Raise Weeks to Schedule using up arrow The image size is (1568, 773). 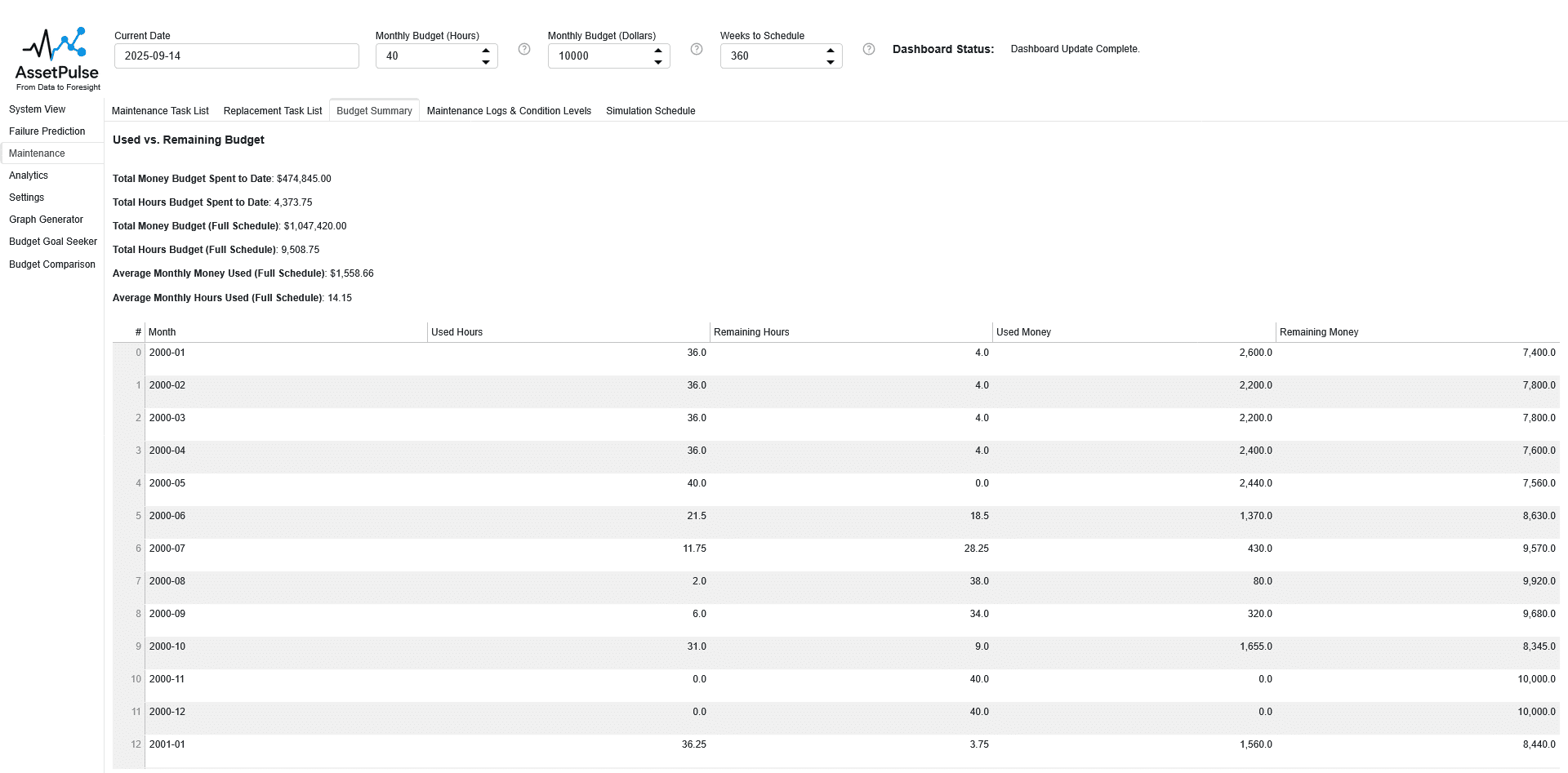pyautogui.click(x=831, y=51)
